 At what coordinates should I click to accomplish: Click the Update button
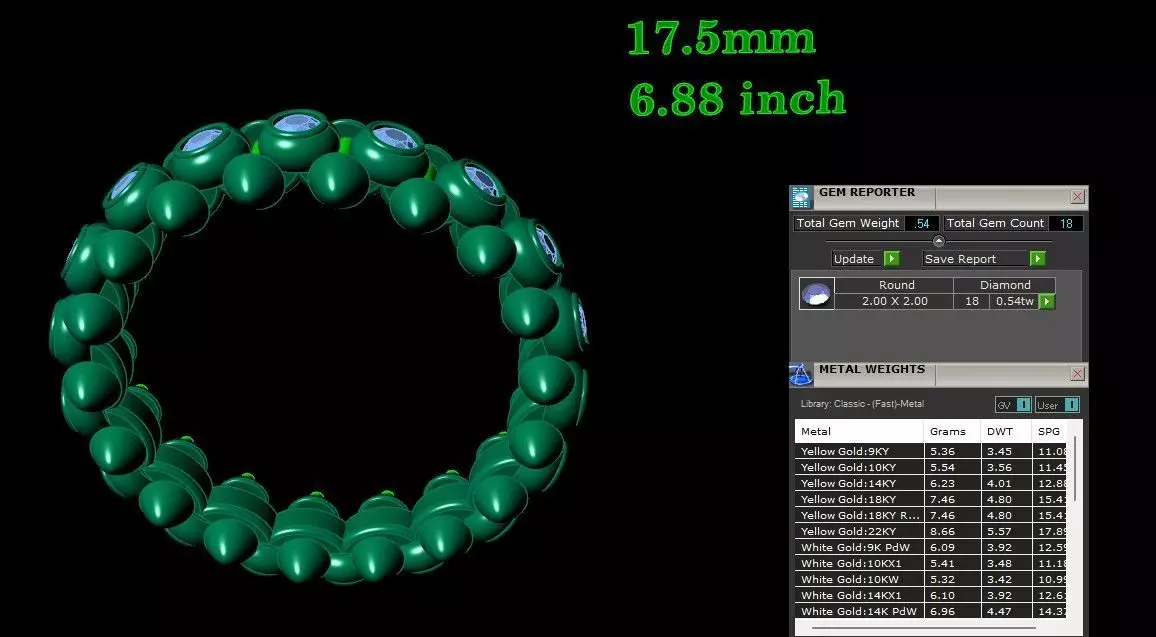pos(858,259)
